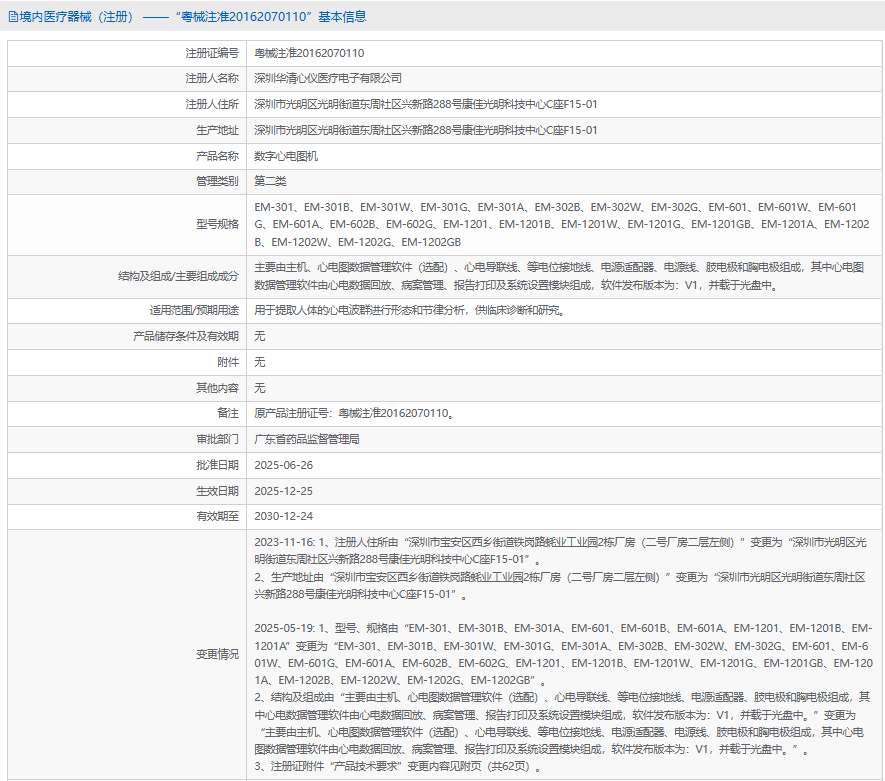Click the '注册证编号' label cell

coord(127,53)
